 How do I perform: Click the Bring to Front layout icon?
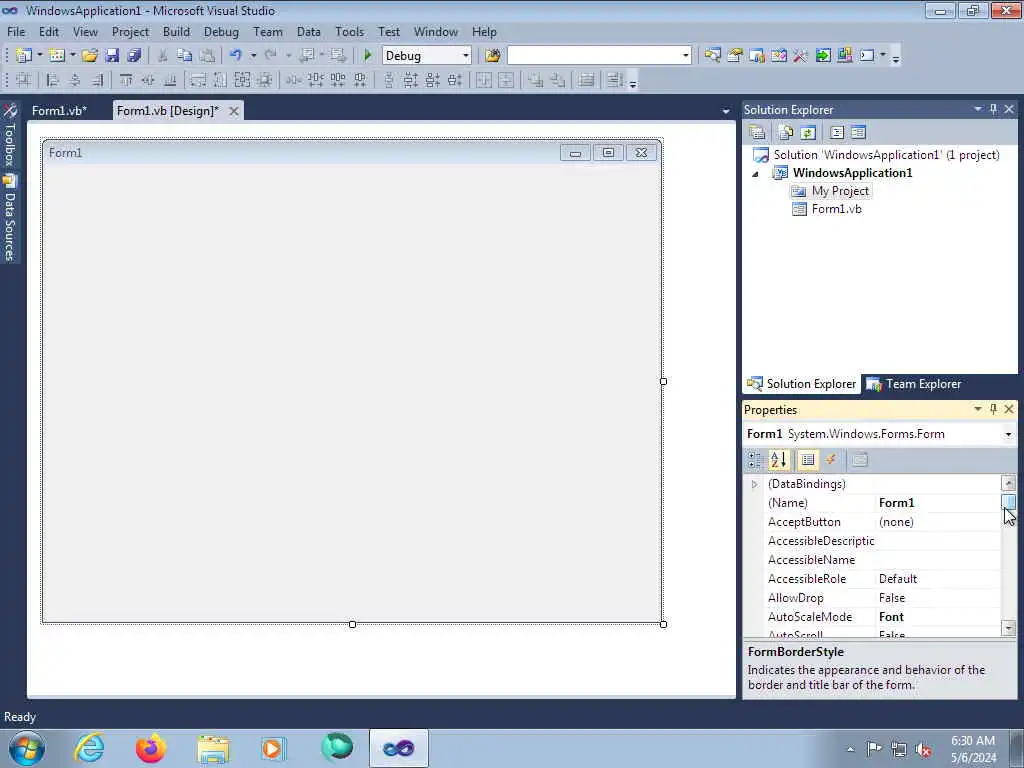tap(536, 80)
